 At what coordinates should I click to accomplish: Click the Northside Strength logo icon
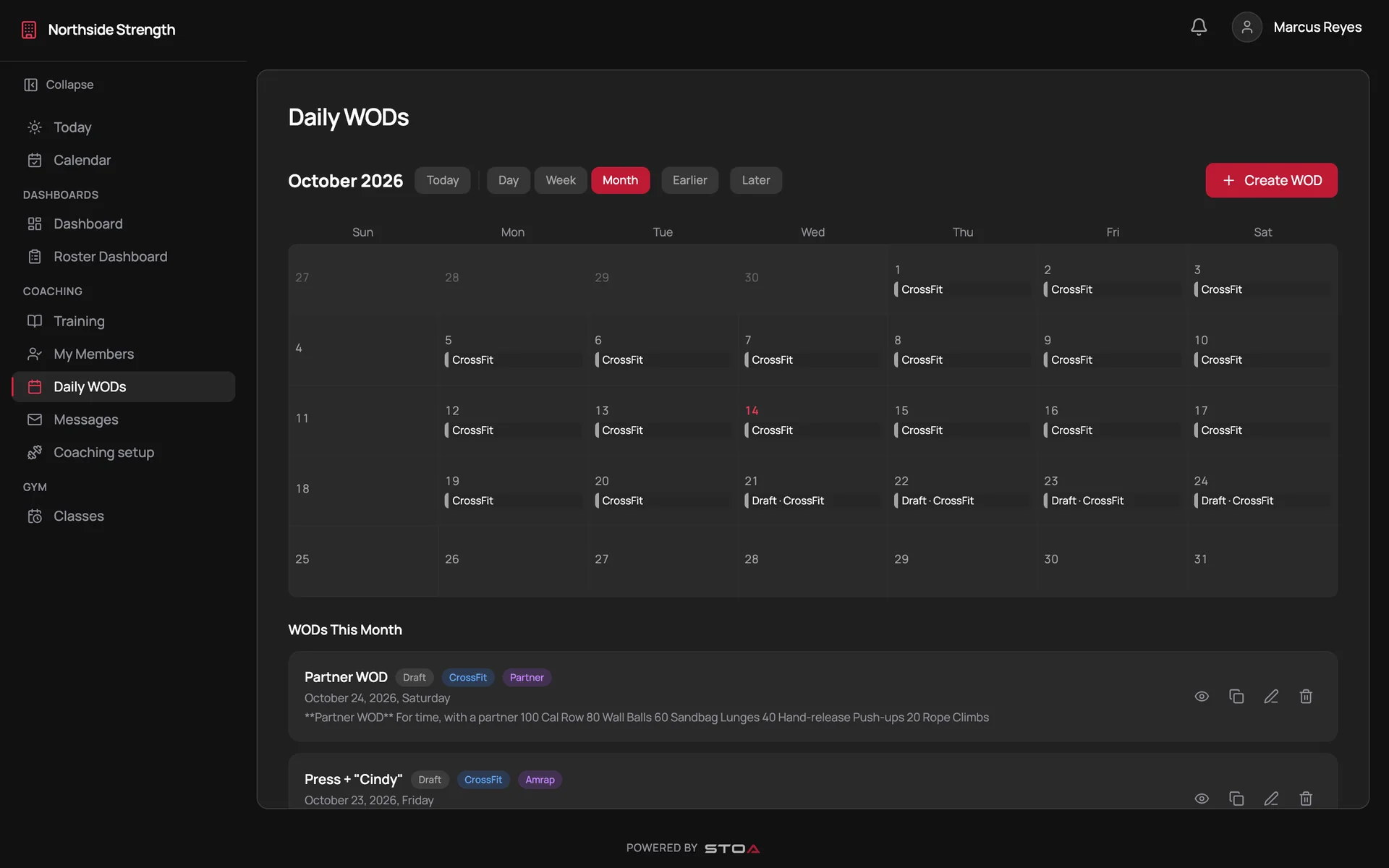(29, 30)
